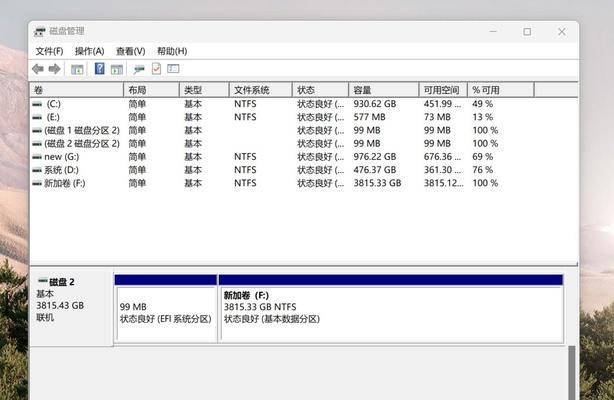Open the 帮助(H) menu

pyautogui.click(x=172, y=51)
